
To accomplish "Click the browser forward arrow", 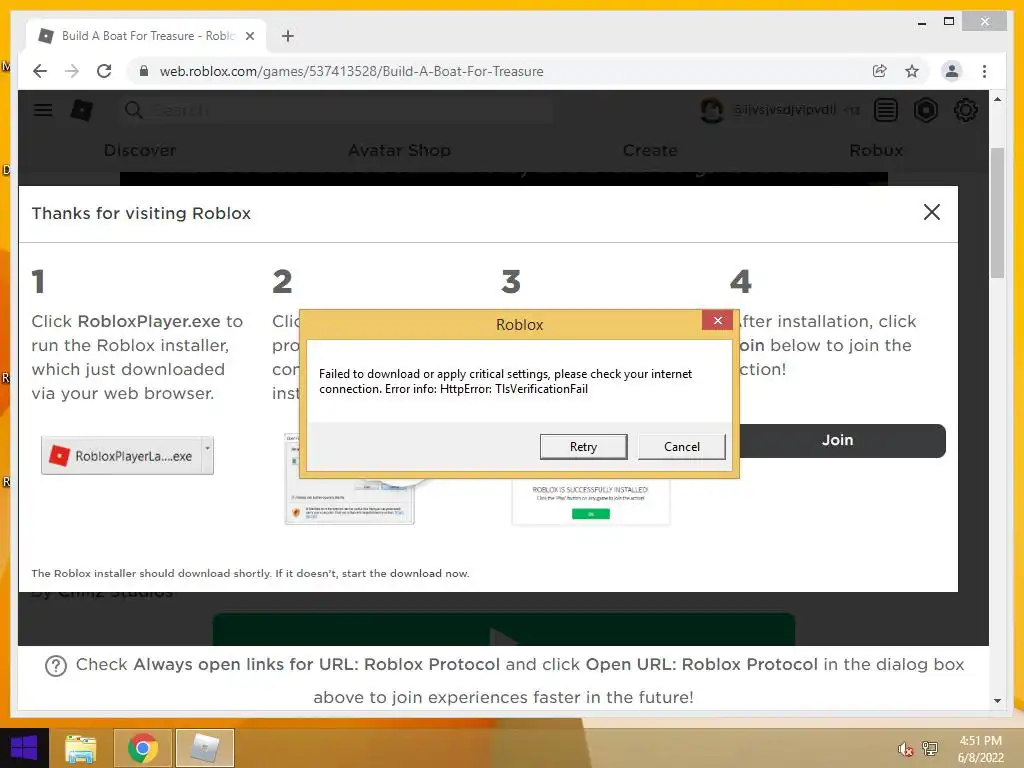I will (x=72, y=71).
